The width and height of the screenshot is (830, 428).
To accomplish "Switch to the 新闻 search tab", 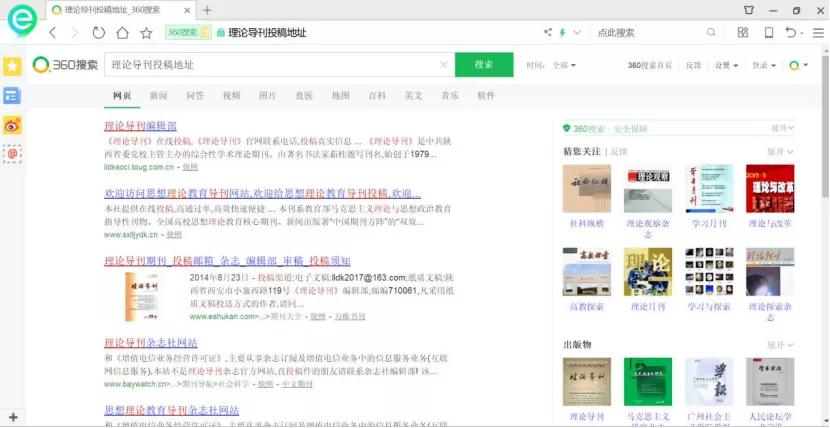I will pyautogui.click(x=158, y=96).
